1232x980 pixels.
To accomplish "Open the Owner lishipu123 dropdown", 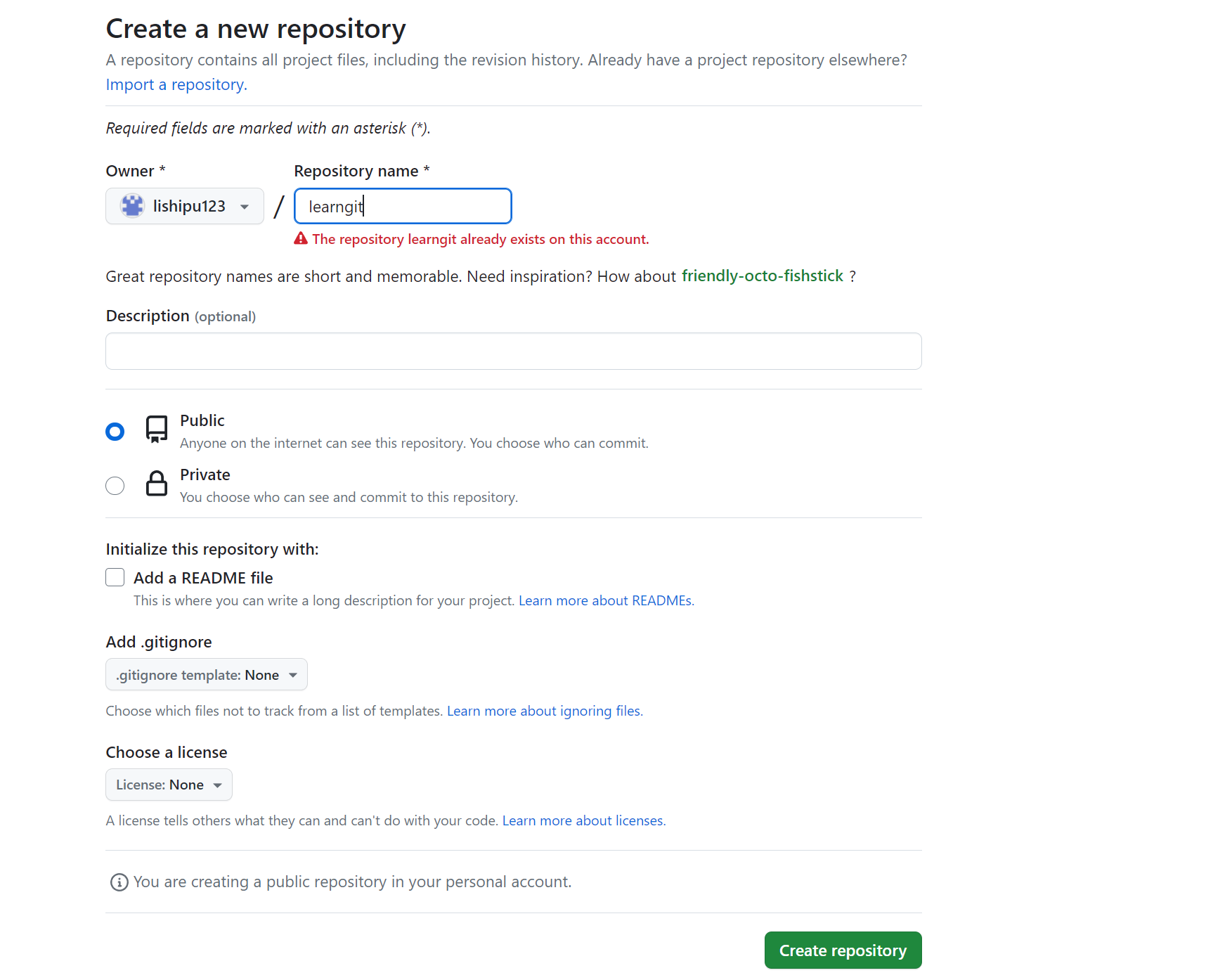I will point(185,206).
